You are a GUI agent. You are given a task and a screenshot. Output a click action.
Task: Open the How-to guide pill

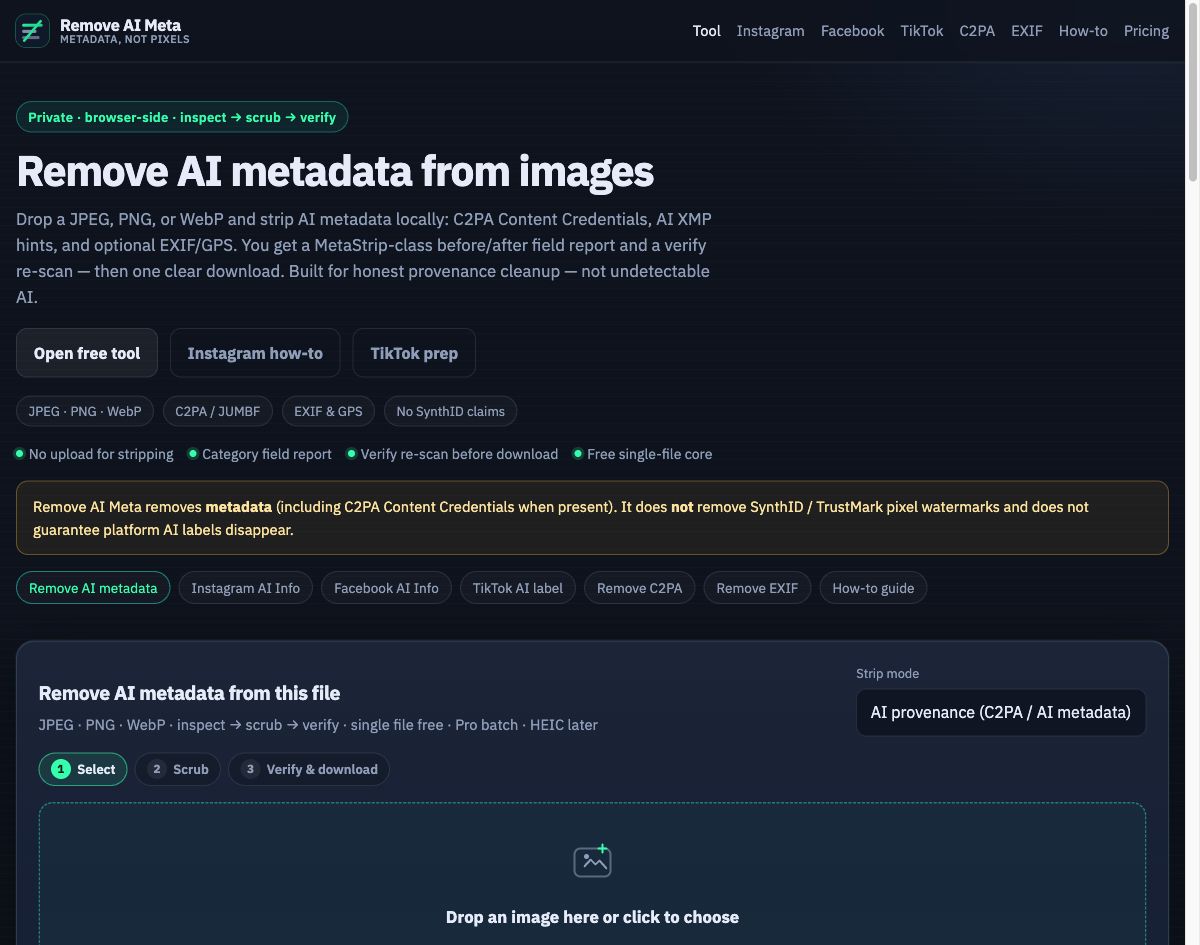[x=873, y=588]
